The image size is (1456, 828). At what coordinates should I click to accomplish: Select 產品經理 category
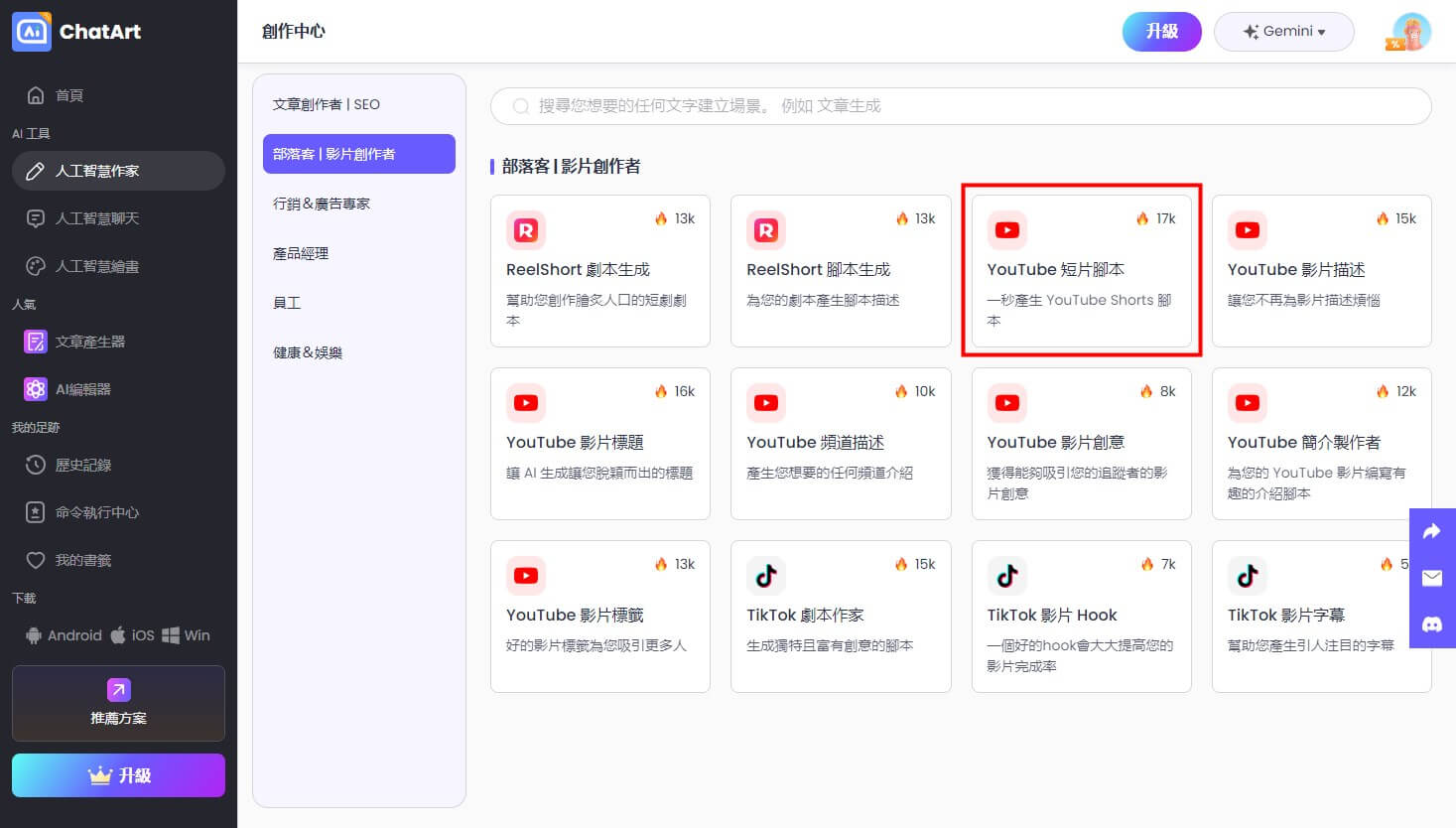(x=359, y=253)
